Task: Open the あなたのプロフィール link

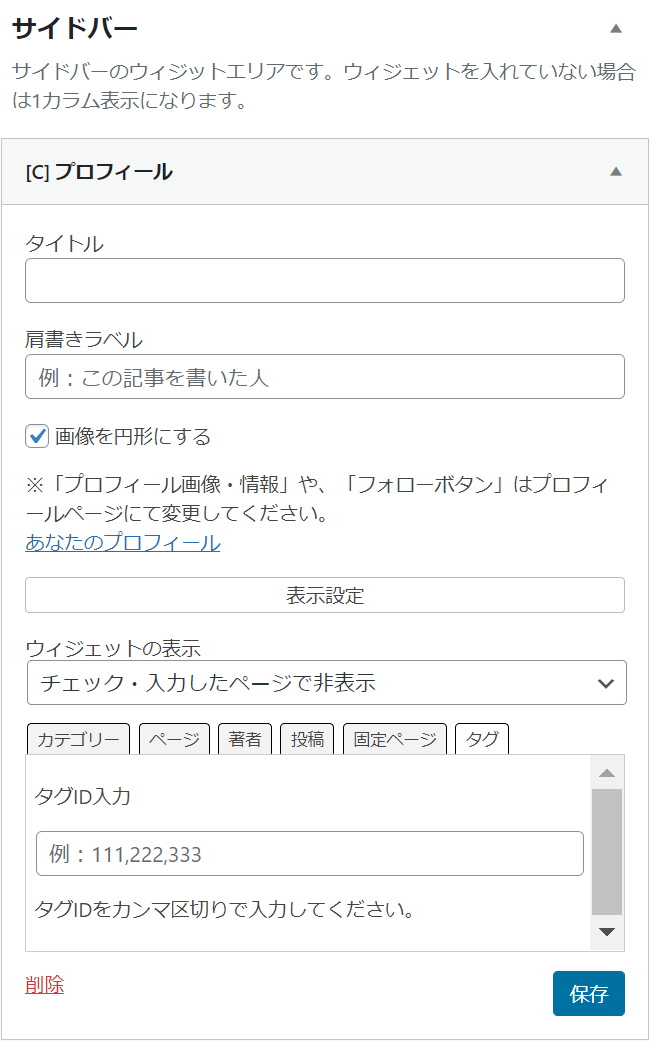Action: point(123,542)
